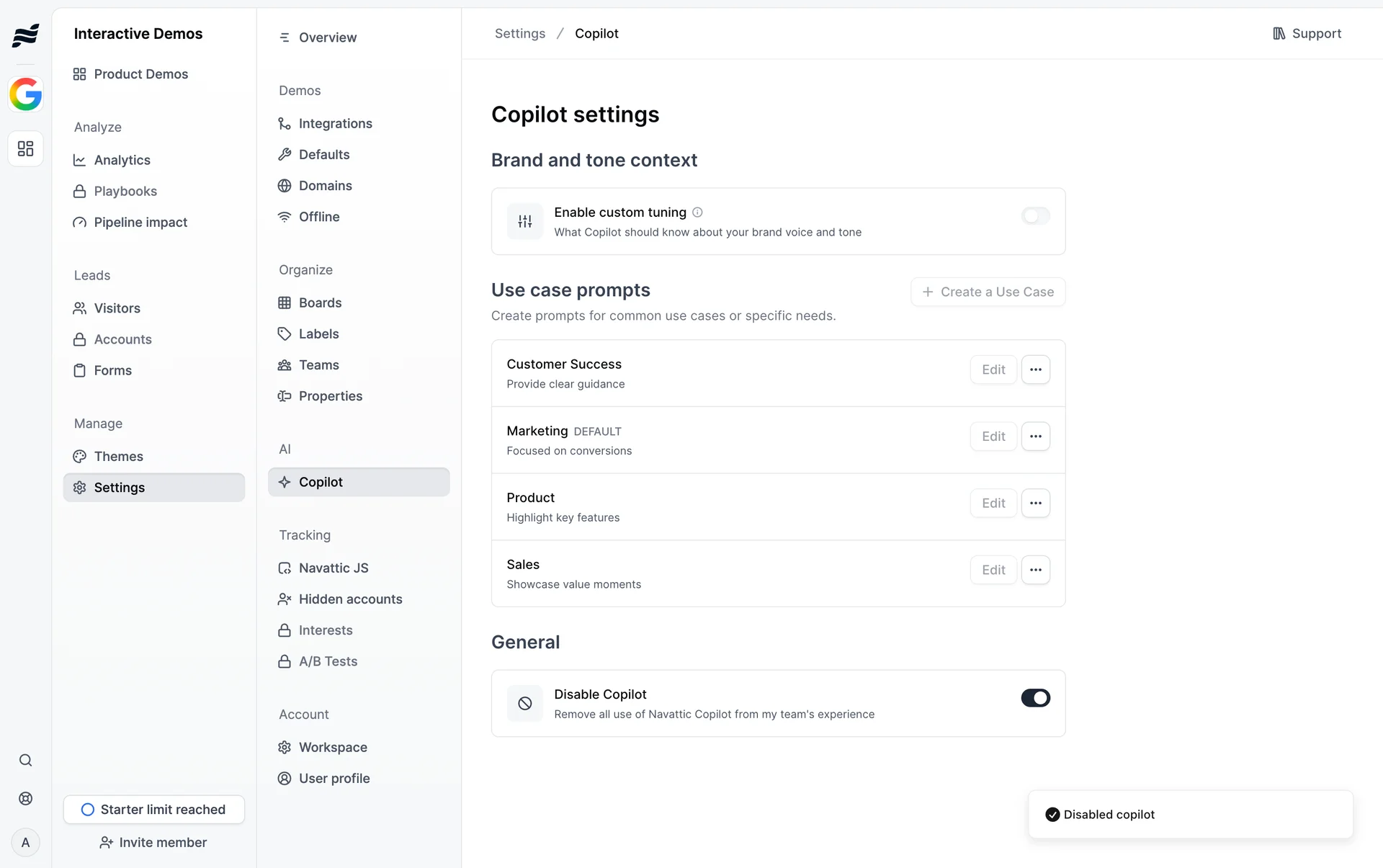
Task: Click Create a Use Case button
Action: point(988,292)
